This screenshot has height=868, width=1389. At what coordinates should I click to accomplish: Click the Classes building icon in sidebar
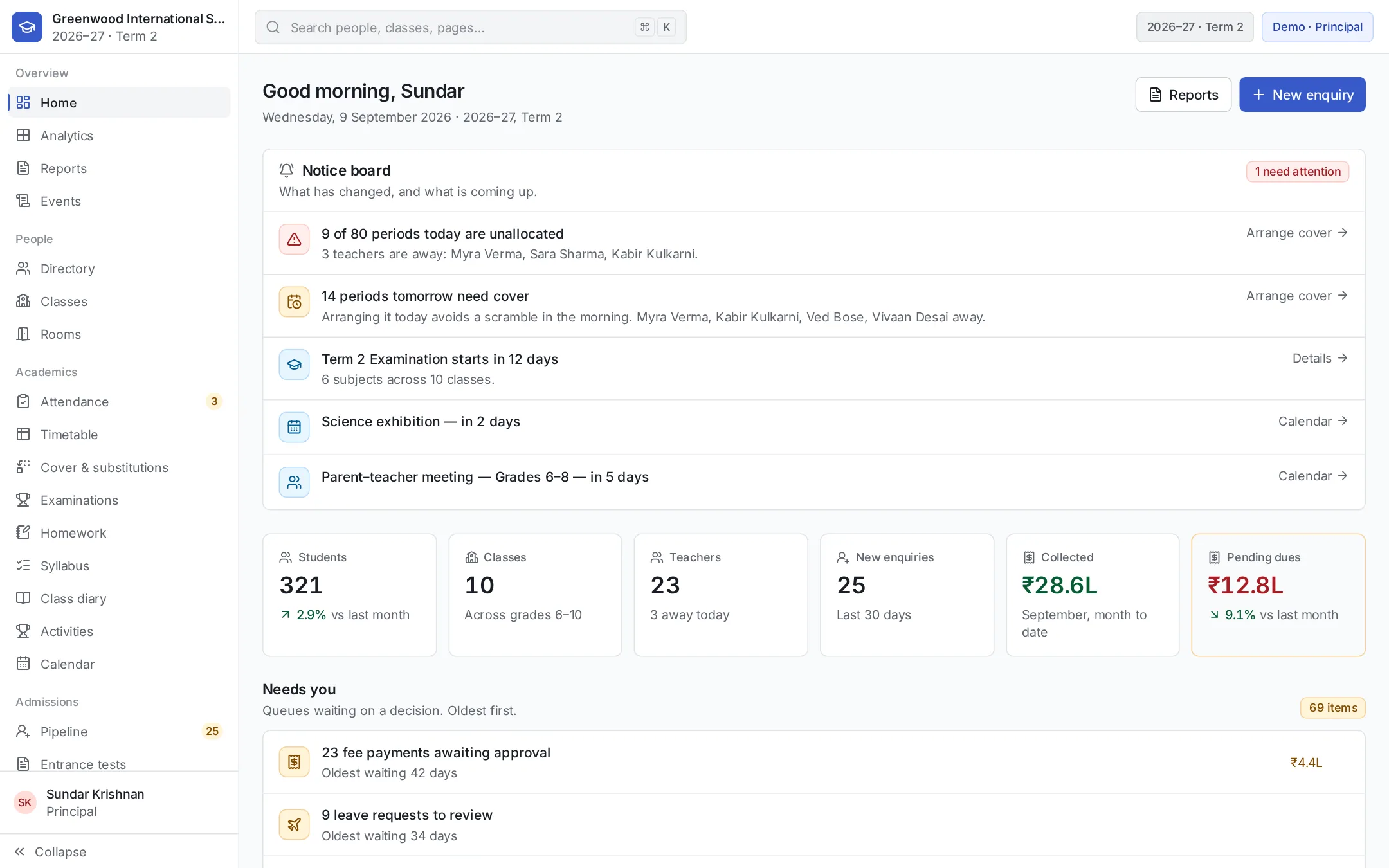pyautogui.click(x=23, y=302)
